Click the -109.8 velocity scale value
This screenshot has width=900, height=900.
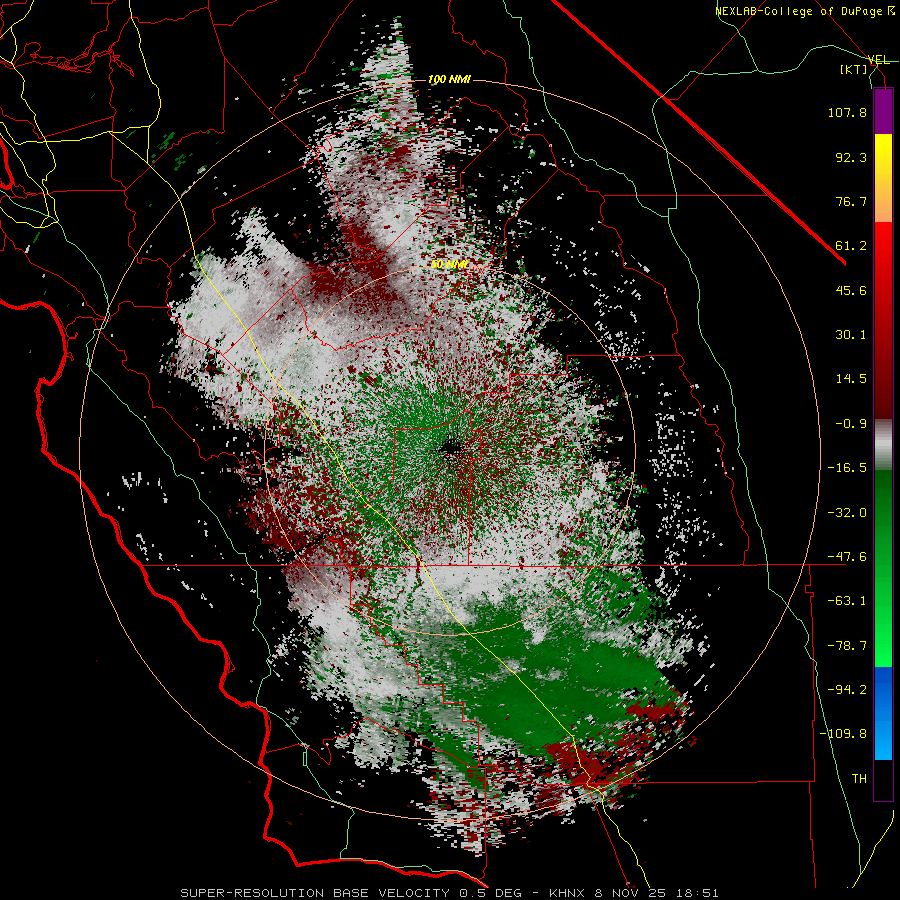(x=843, y=734)
